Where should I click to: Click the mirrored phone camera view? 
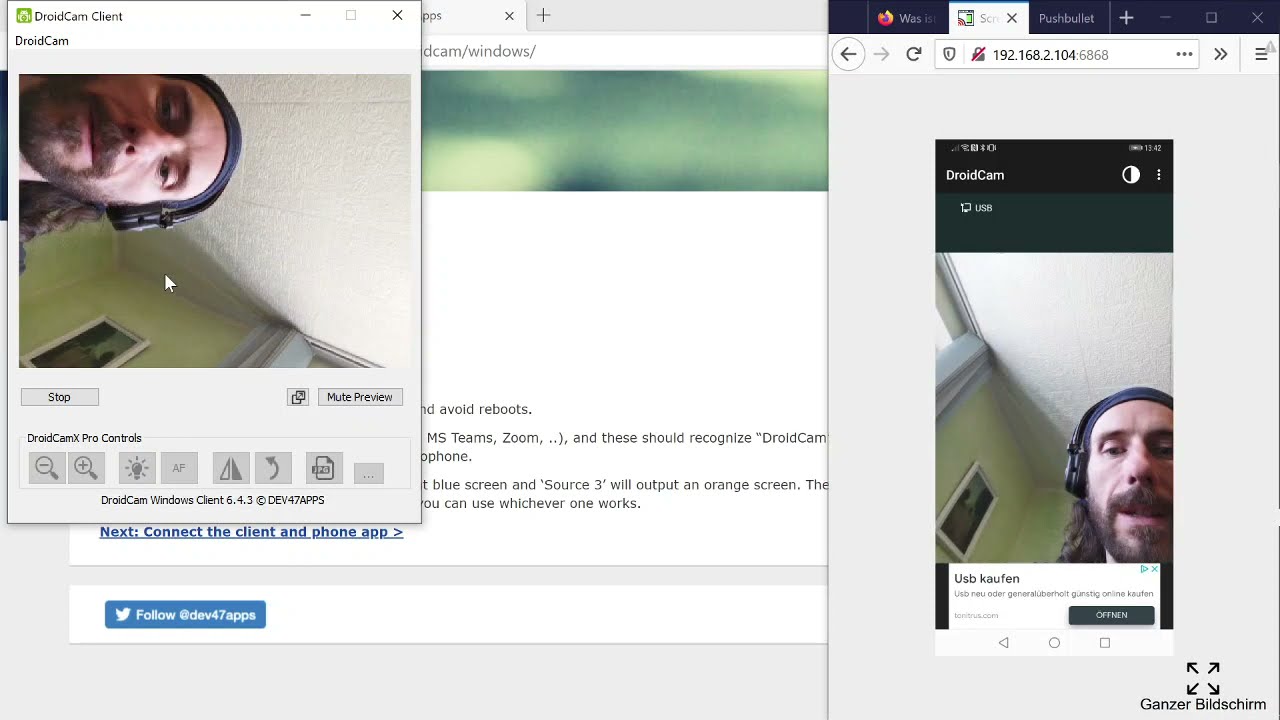coord(1054,408)
